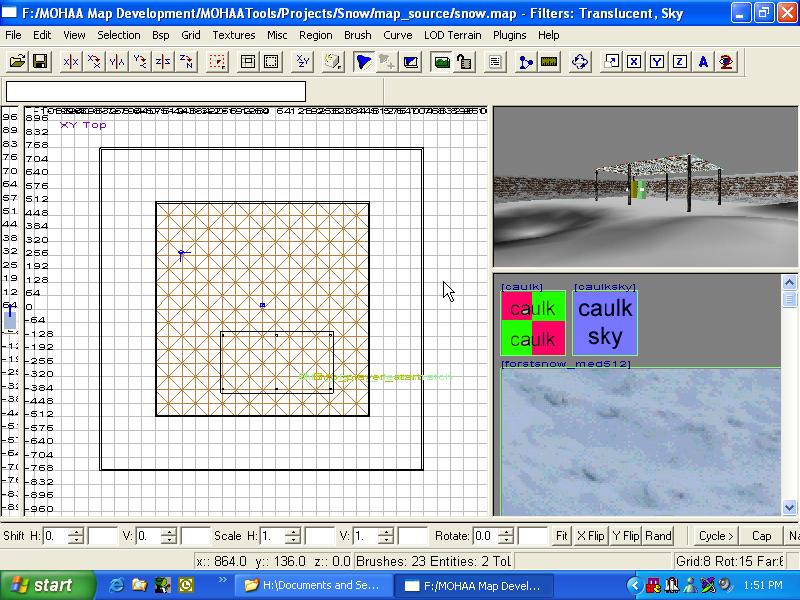Click the Open map folder icon
800x600 pixels.
17,62
